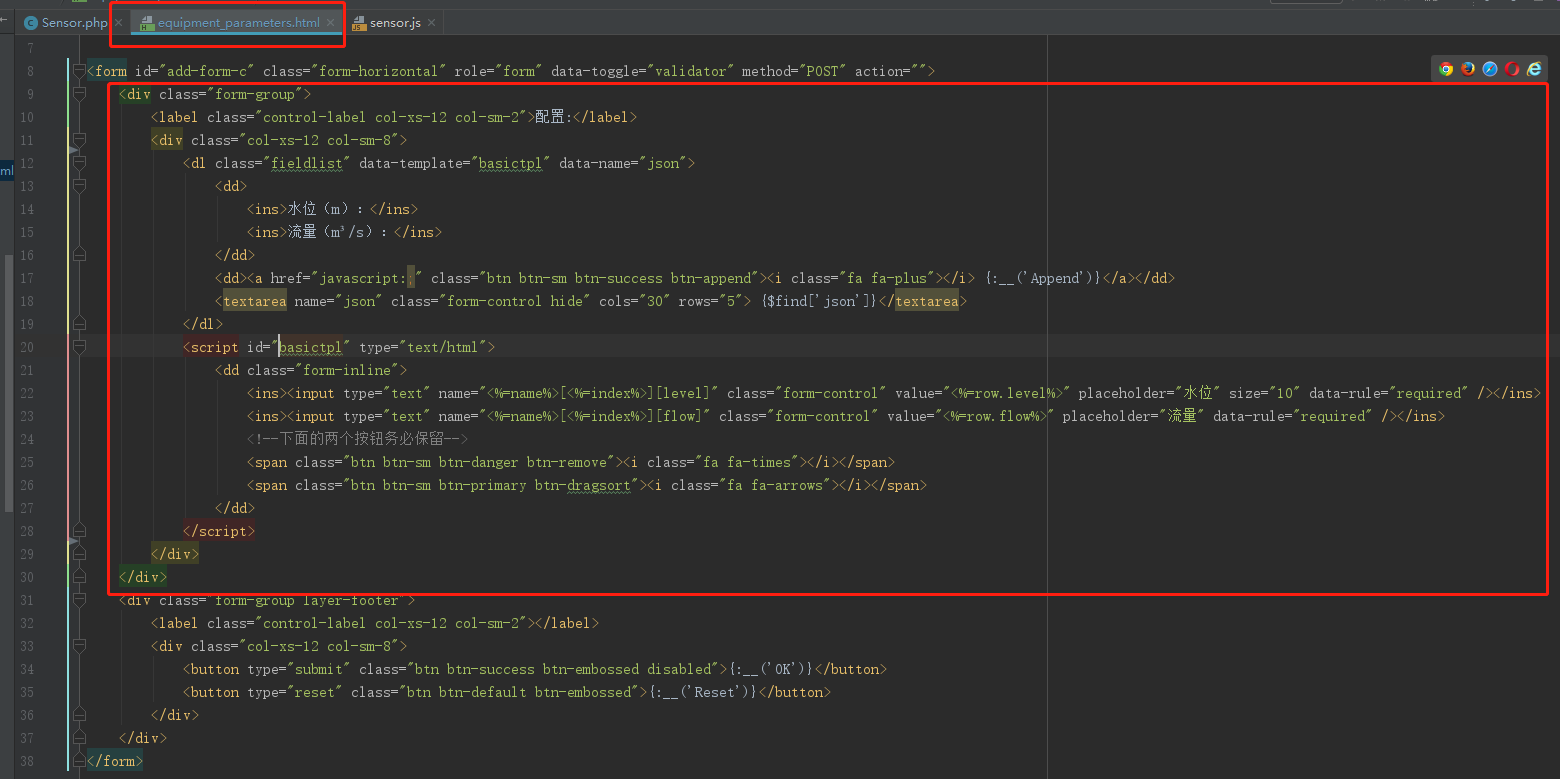Viewport: 1560px width, 779px height.
Task: Close the Sensor.php tab
Action: click(x=118, y=22)
